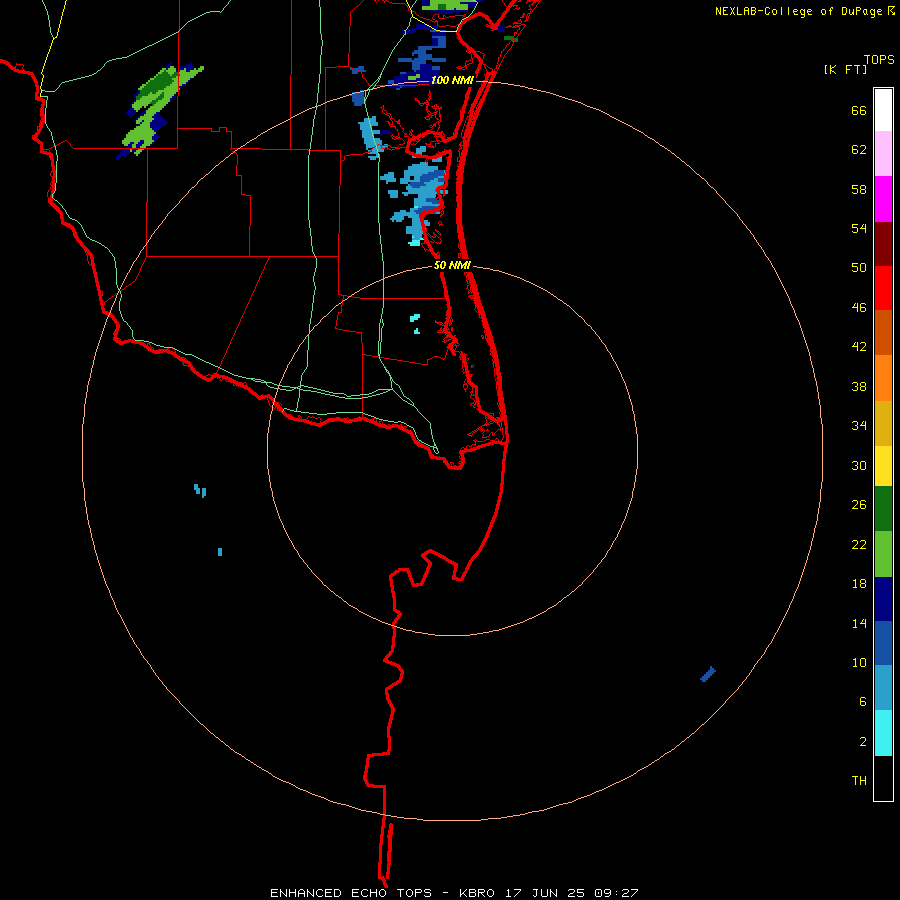This screenshot has height=900, width=900.
Task: Click the legend value '18'
Action: click(x=859, y=584)
